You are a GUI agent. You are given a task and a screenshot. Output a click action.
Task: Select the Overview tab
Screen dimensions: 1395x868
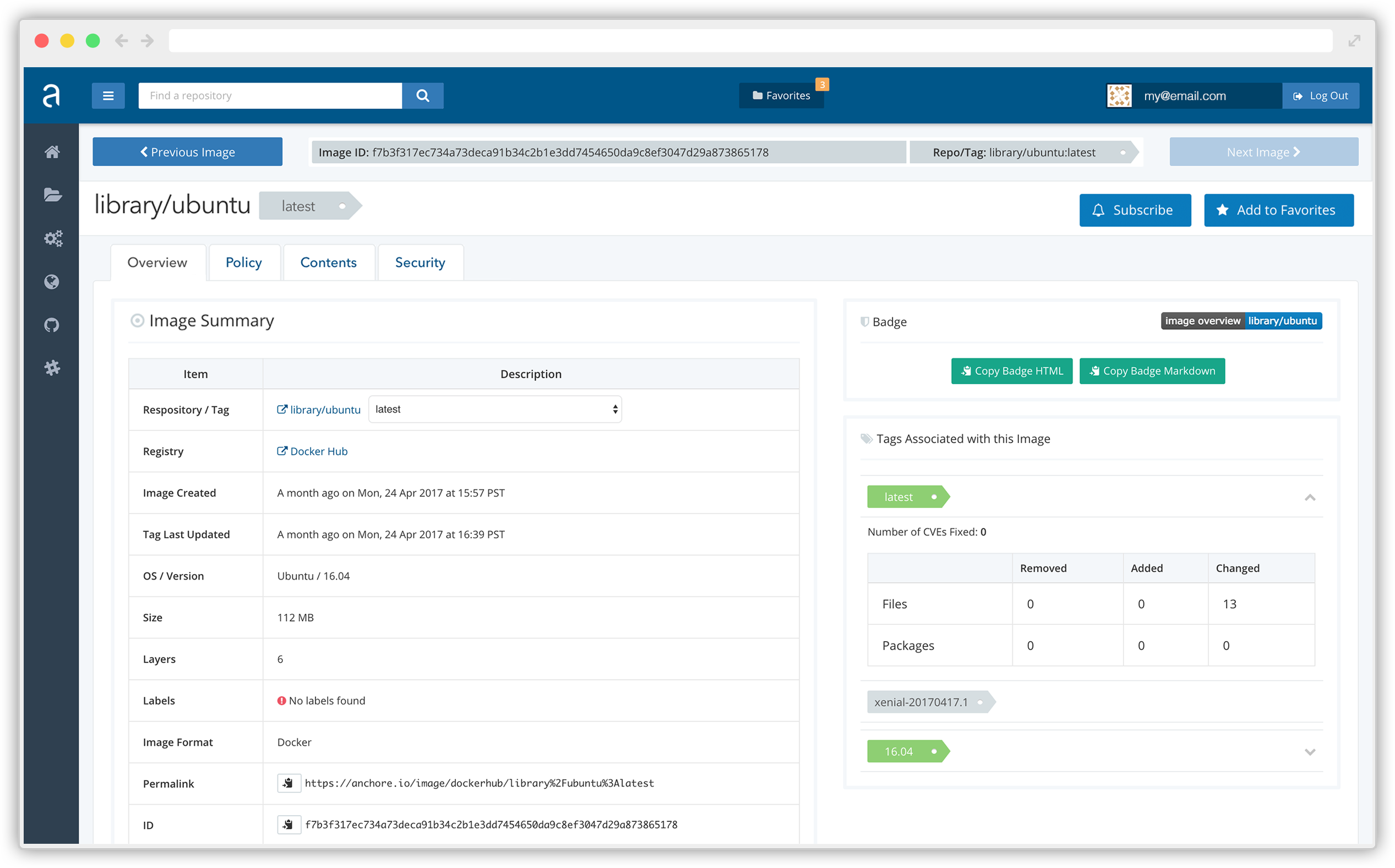point(157,263)
